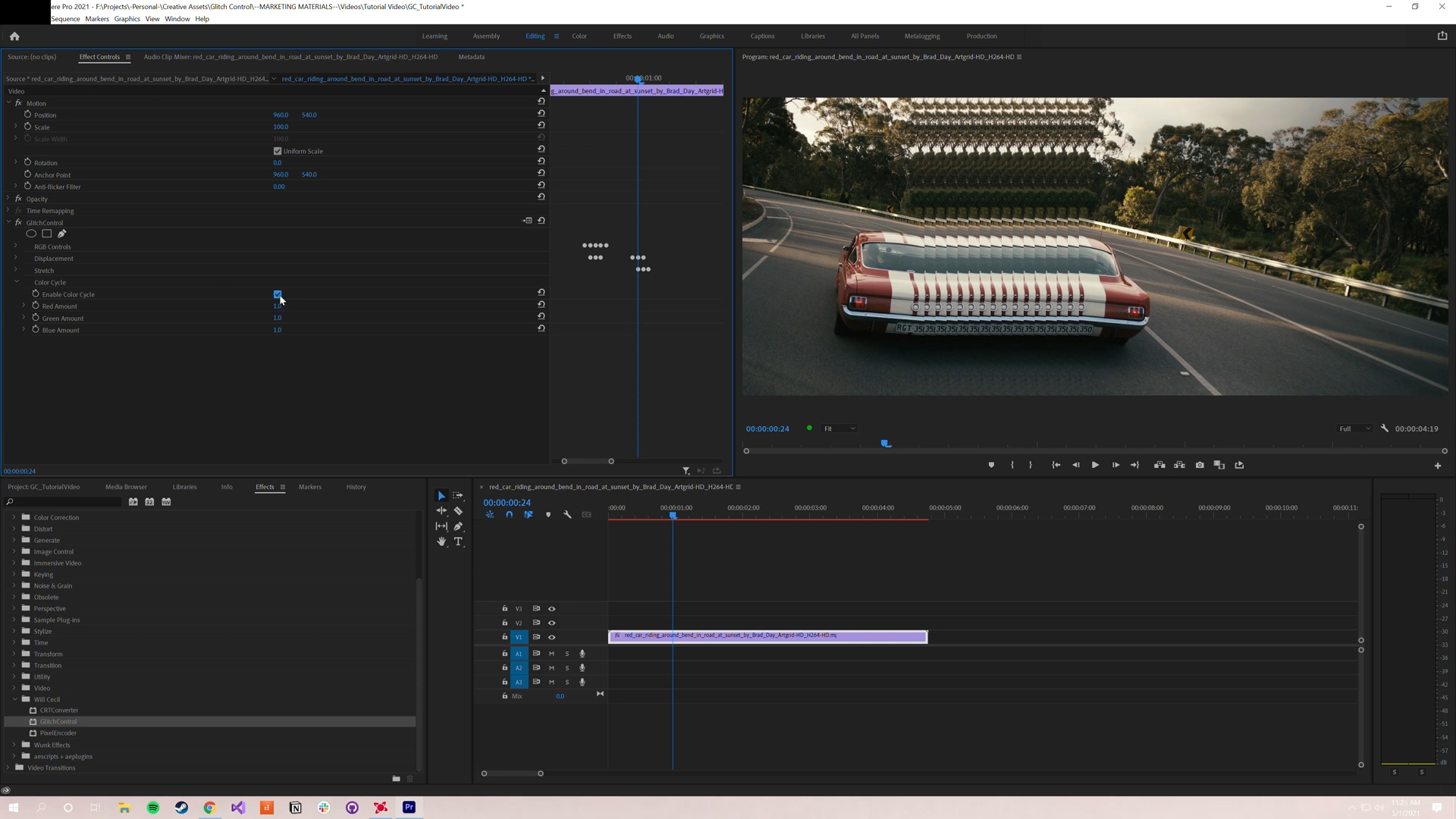
Task: Select the Selection tool arrow
Action: point(441,496)
